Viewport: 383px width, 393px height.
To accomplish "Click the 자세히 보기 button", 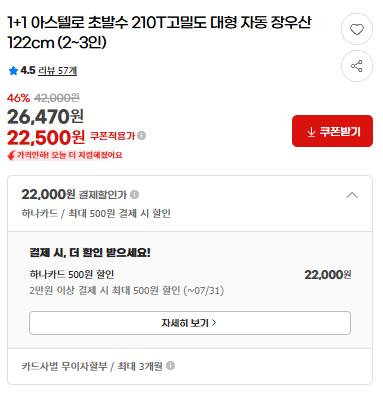I will point(190,323).
